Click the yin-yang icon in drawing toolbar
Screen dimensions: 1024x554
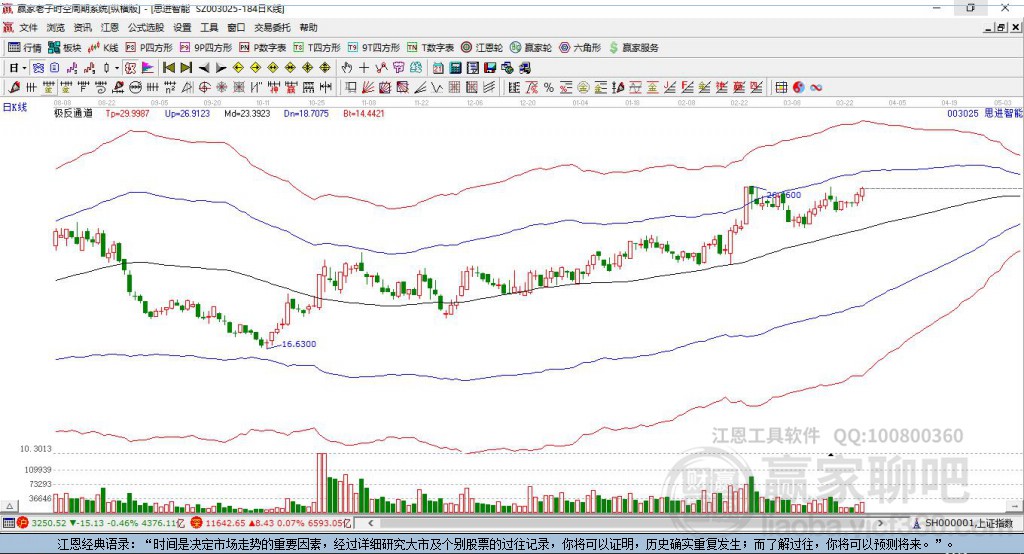798,87
